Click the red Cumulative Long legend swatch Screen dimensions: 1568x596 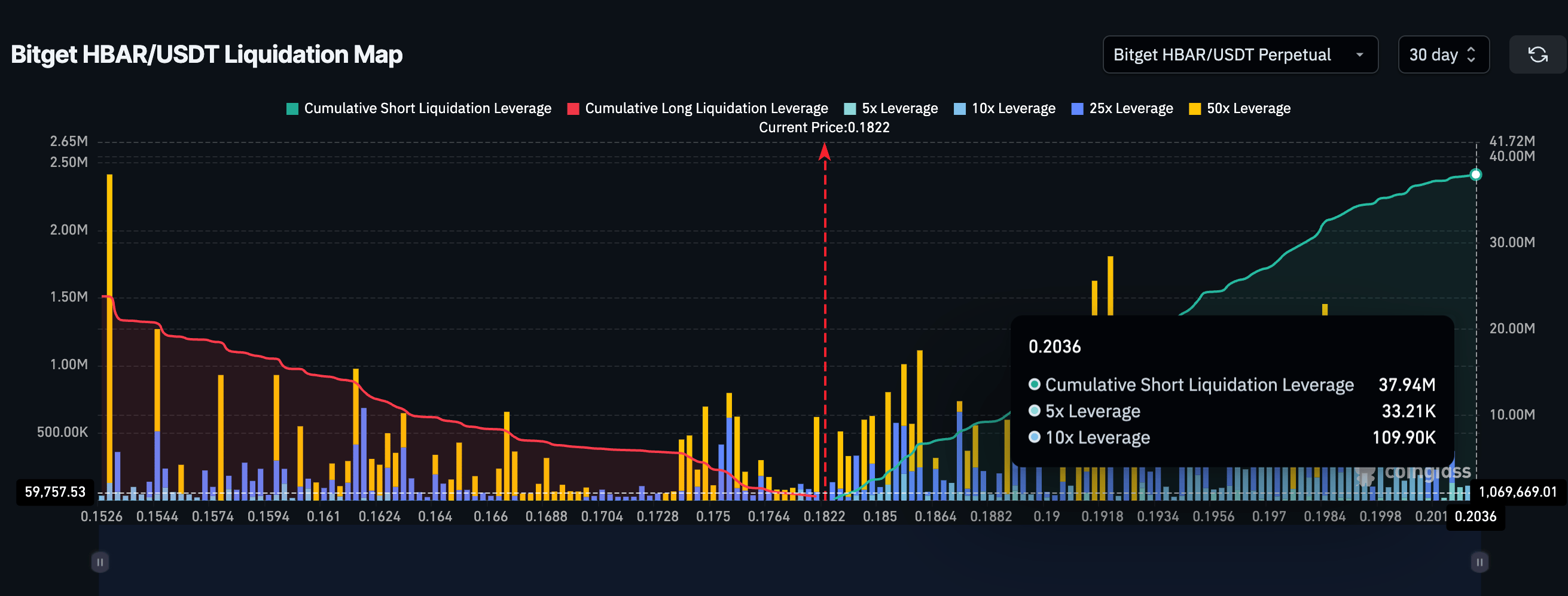[x=573, y=109]
